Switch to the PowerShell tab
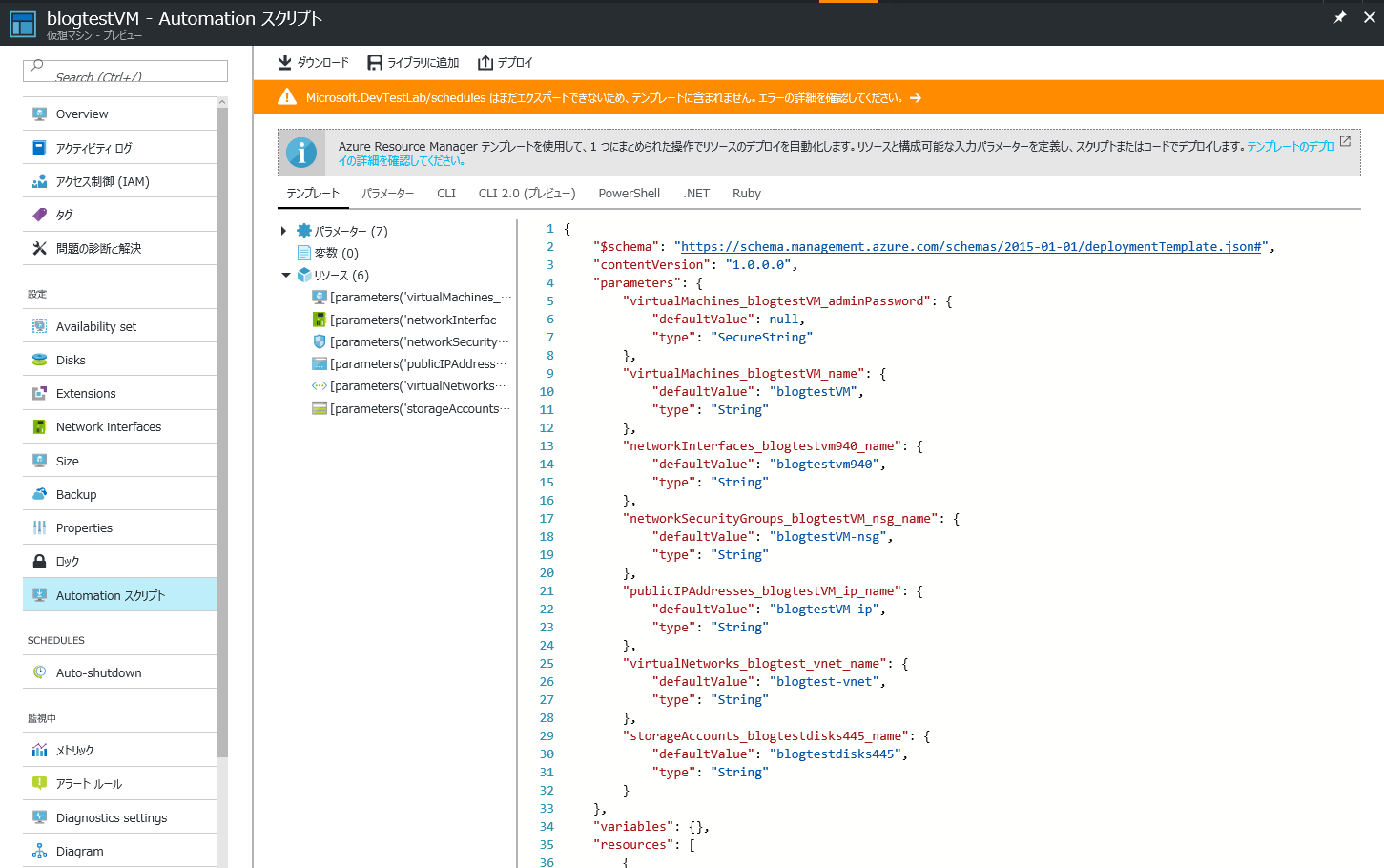The width and height of the screenshot is (1384, 868). tap(629, 193)
